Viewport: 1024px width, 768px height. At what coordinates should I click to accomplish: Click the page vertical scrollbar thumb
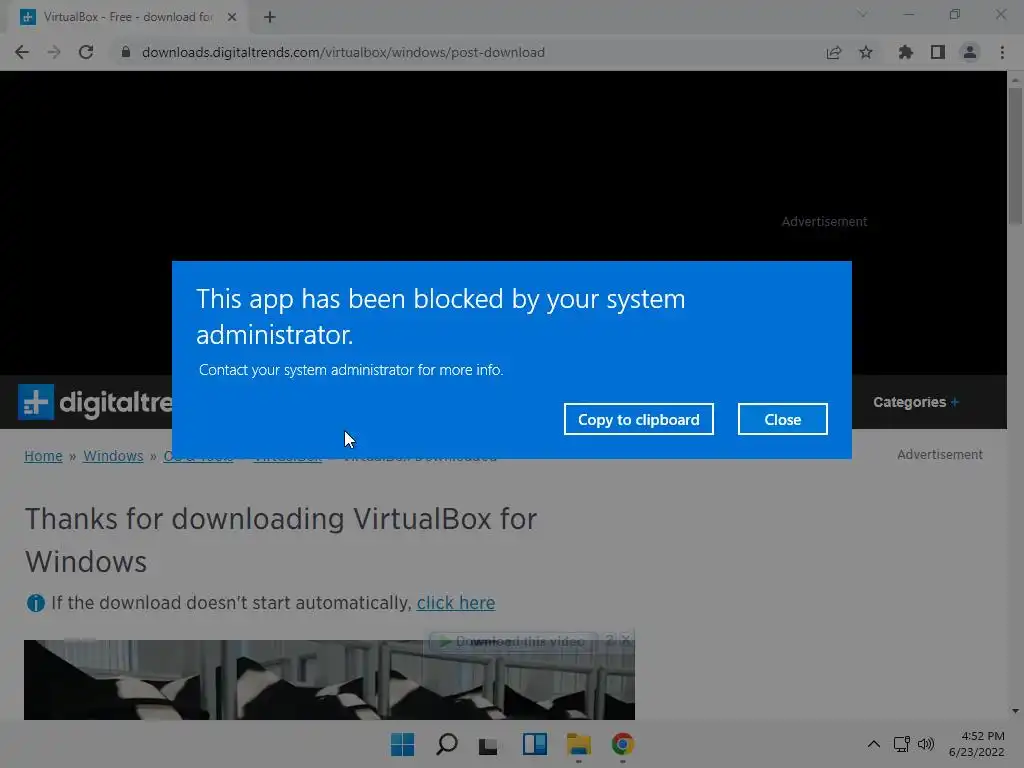pos(1015,155)
